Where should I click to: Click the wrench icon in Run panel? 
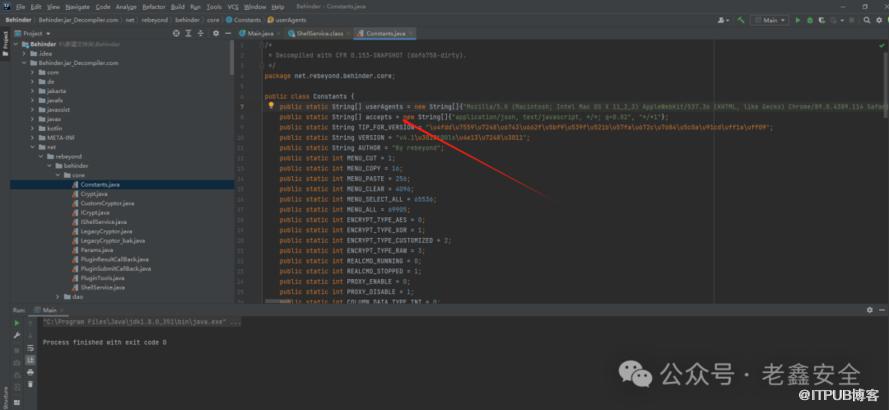pyautogui.click(x=16, y=335)
